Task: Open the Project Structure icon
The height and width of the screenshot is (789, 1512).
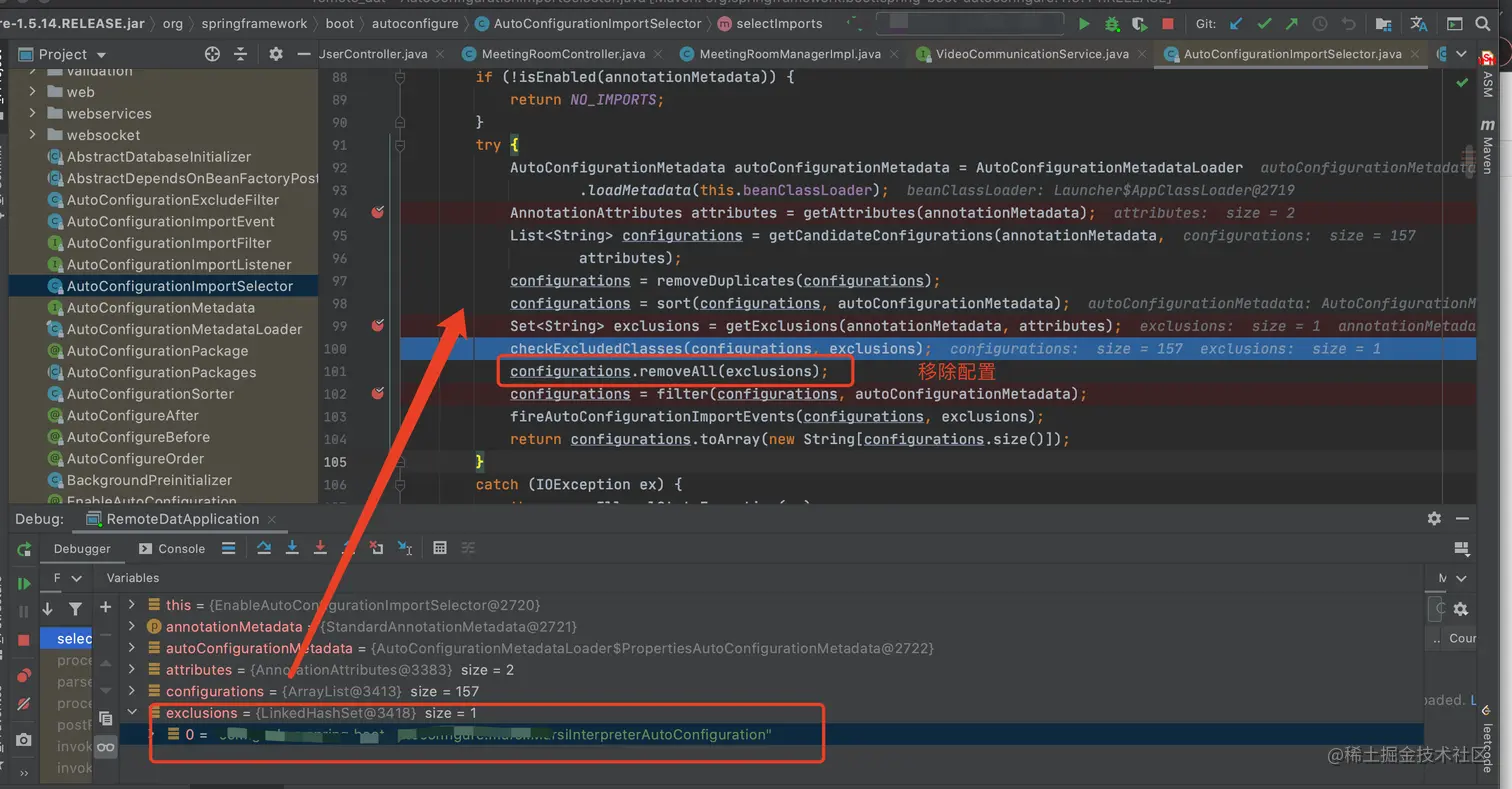Action: [x=1383, y=24]
